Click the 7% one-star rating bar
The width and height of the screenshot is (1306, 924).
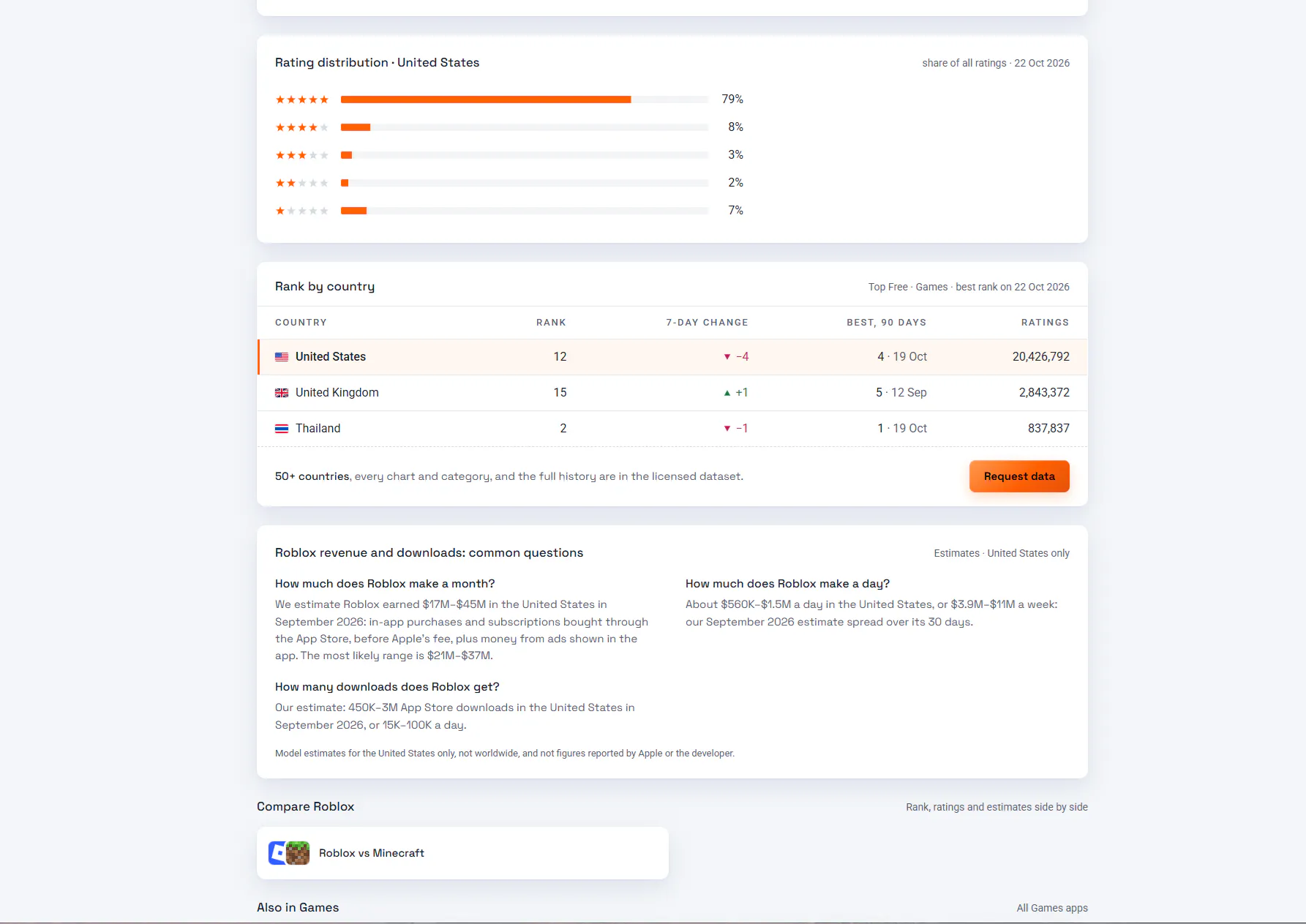click(525, 211)
